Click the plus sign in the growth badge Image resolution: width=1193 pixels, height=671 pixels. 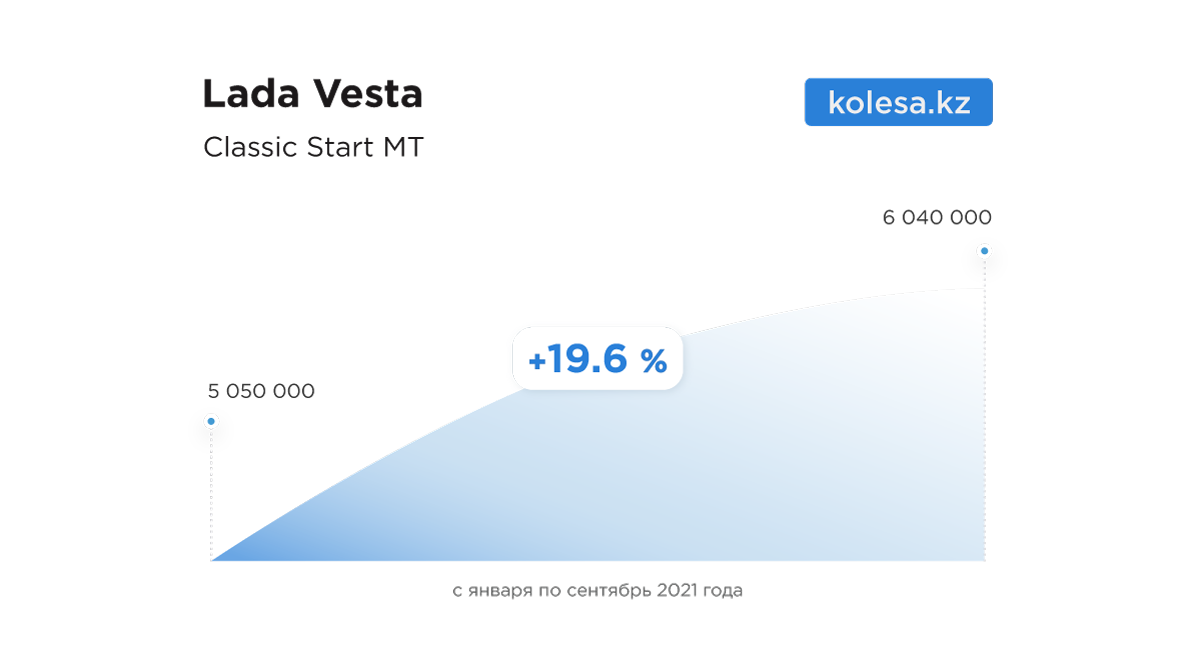coord(537,360)
